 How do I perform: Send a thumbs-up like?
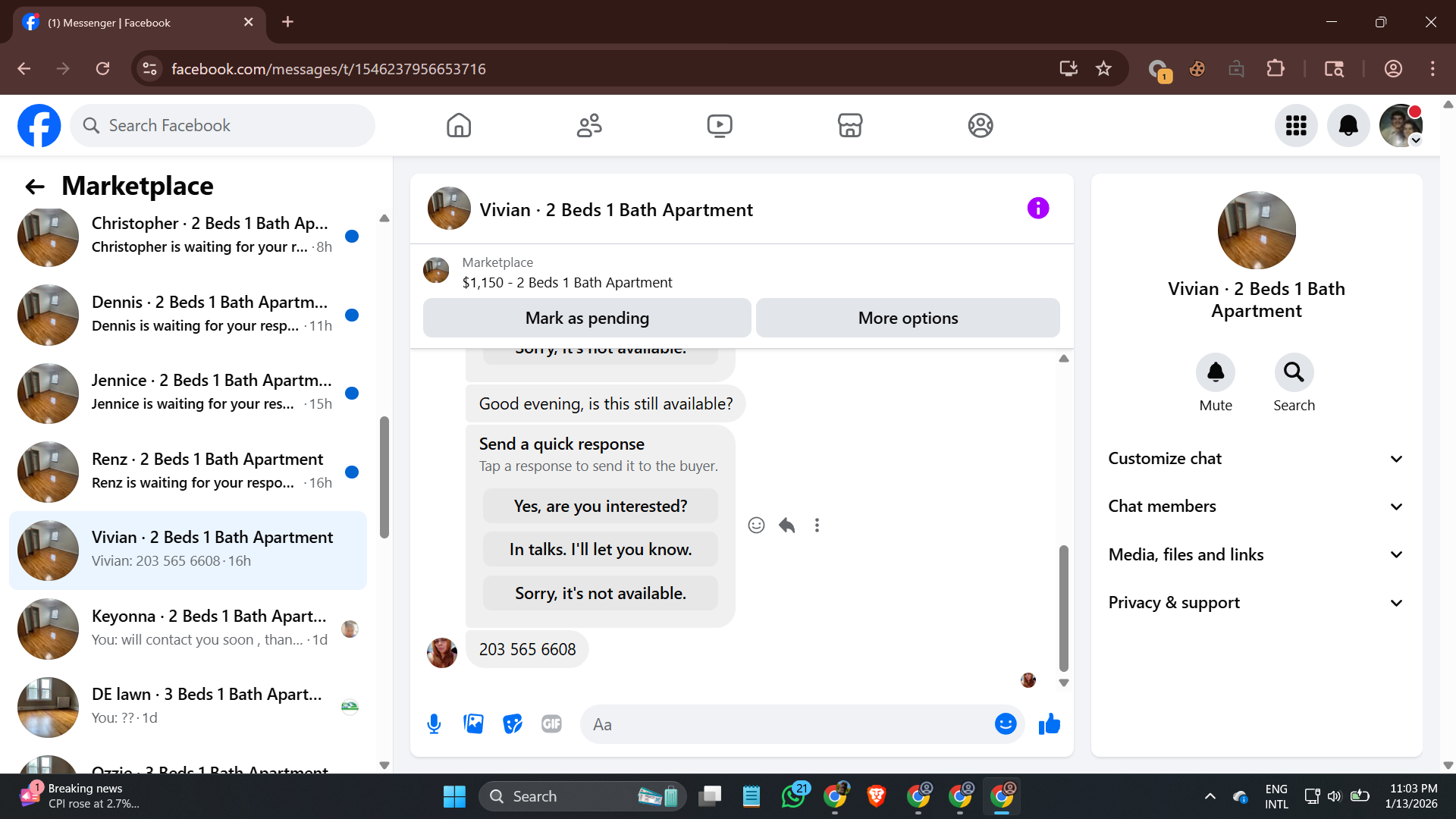[x=1050, y=724]
